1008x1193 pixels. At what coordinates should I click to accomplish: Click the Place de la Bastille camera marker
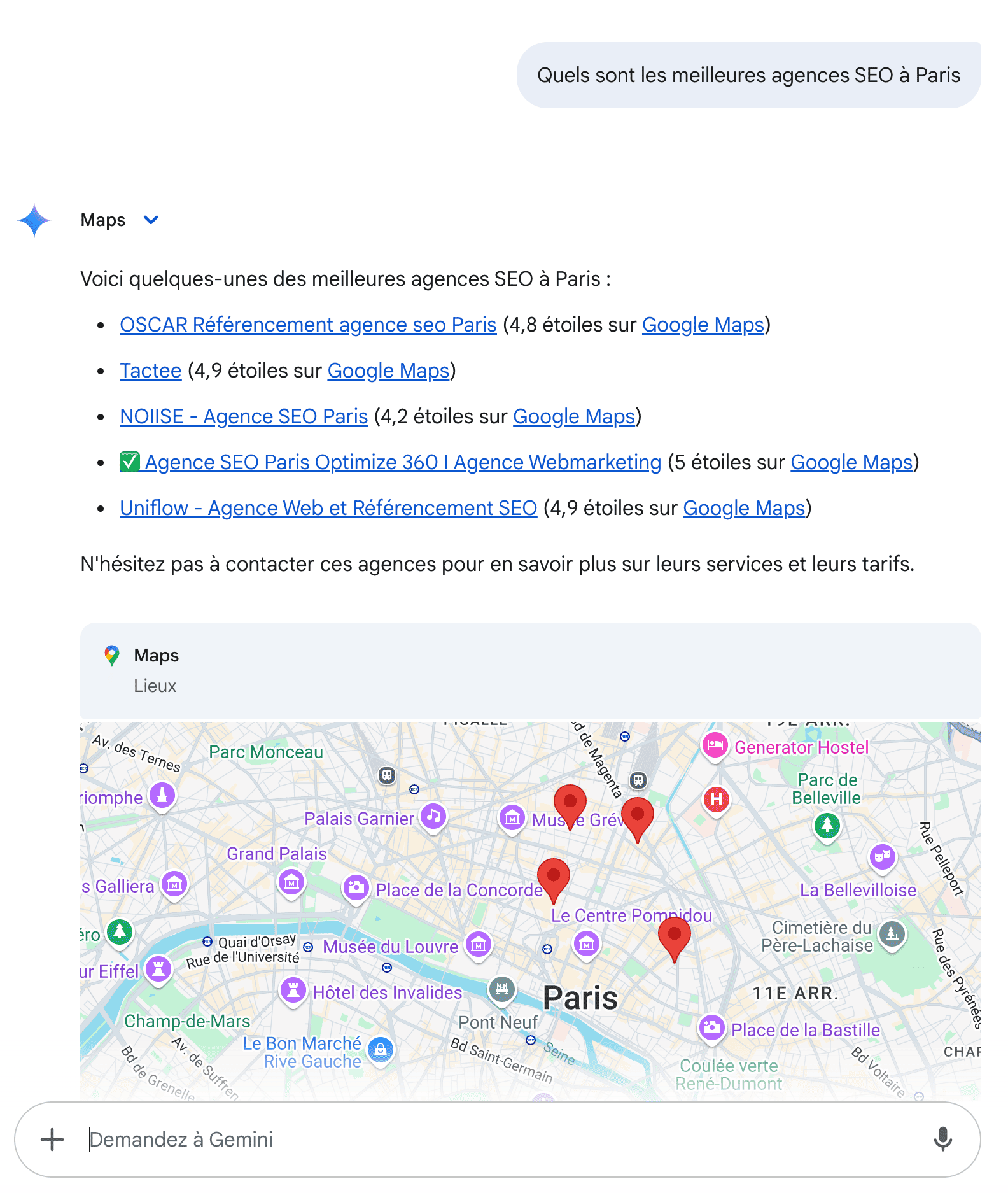(x=711, y=1027)
